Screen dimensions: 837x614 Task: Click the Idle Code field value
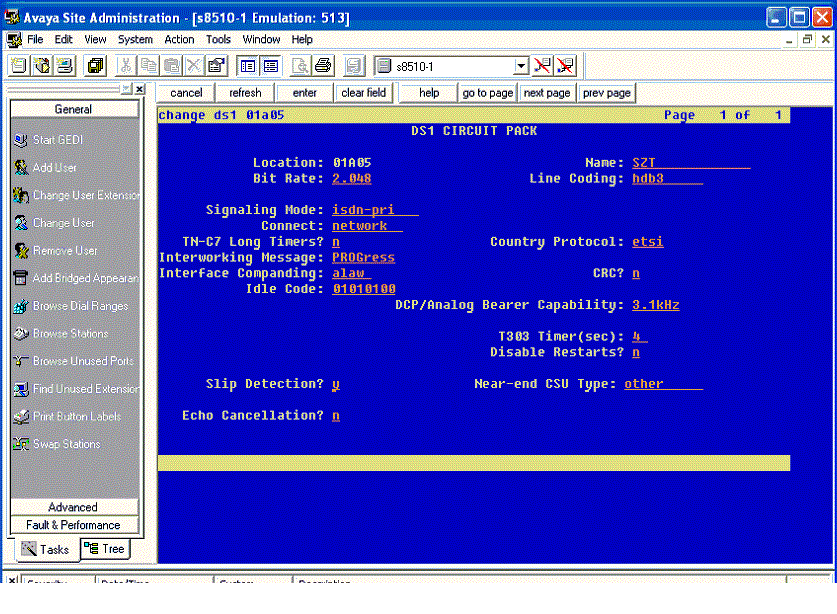[364, 289]
